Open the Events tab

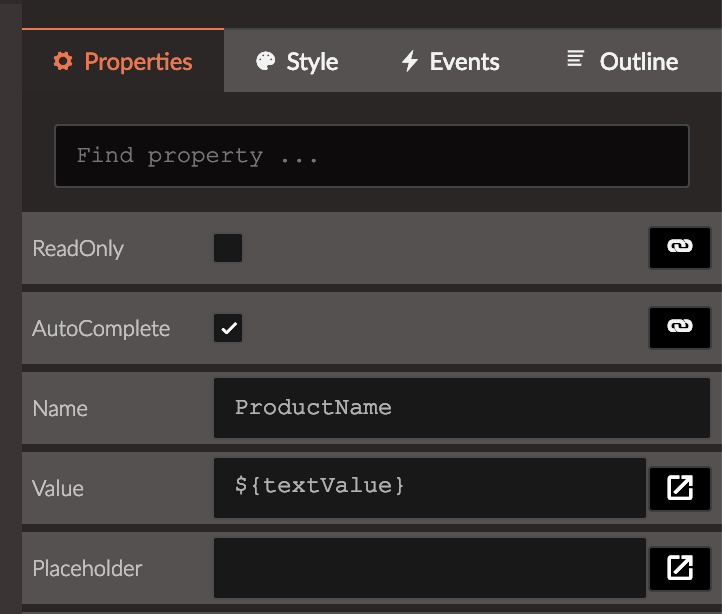click(x=450, y=61)
